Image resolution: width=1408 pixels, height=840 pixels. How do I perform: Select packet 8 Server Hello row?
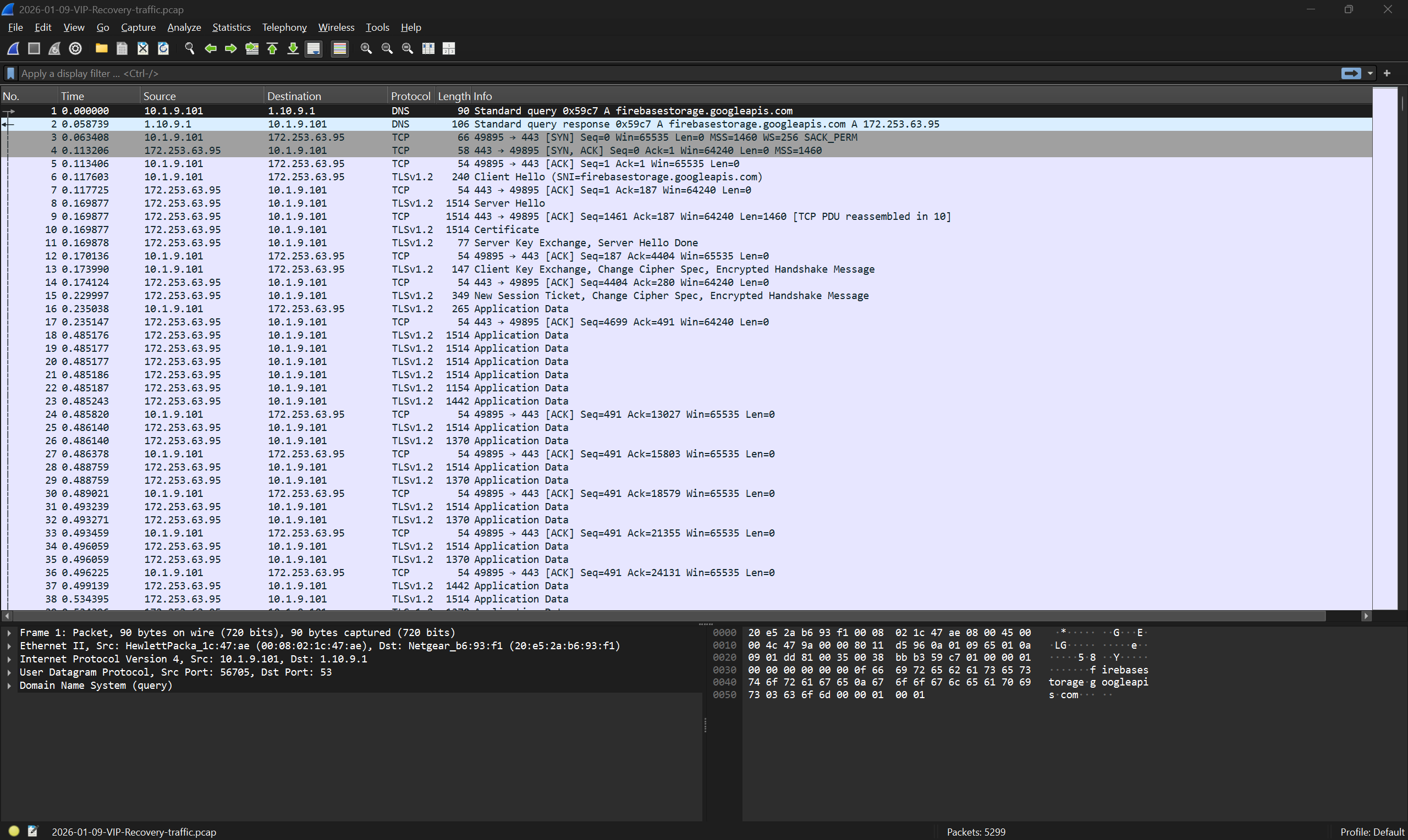pos(687,203)
